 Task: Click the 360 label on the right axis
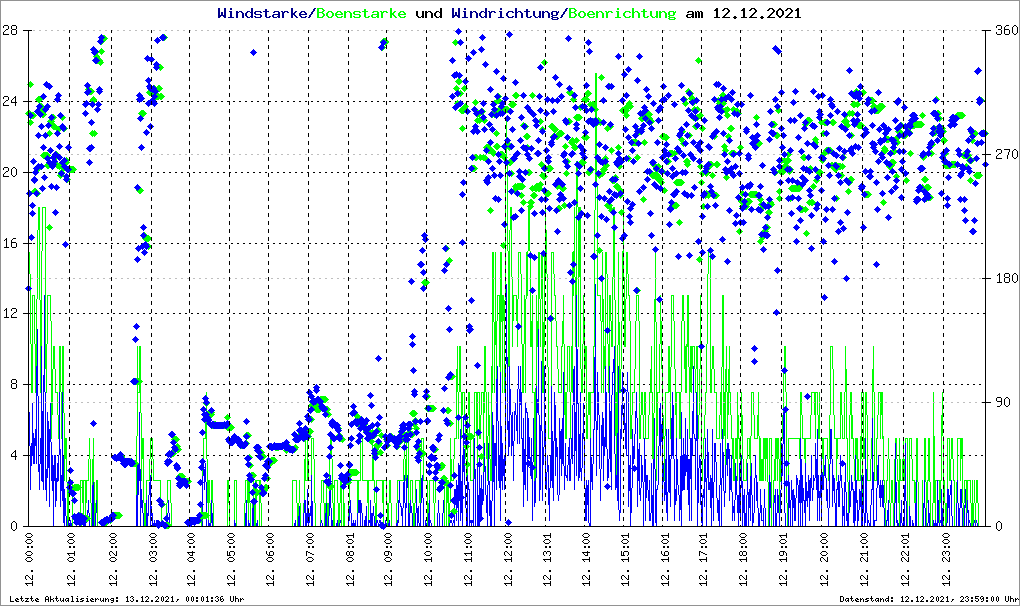pyautogui.click(x=1003, y=30)
